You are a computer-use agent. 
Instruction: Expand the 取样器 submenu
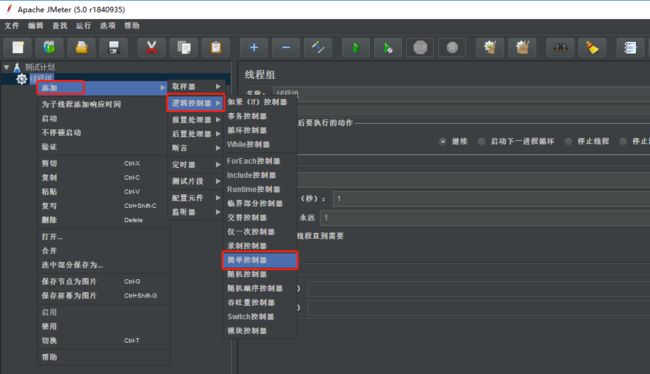coord(196,86)
